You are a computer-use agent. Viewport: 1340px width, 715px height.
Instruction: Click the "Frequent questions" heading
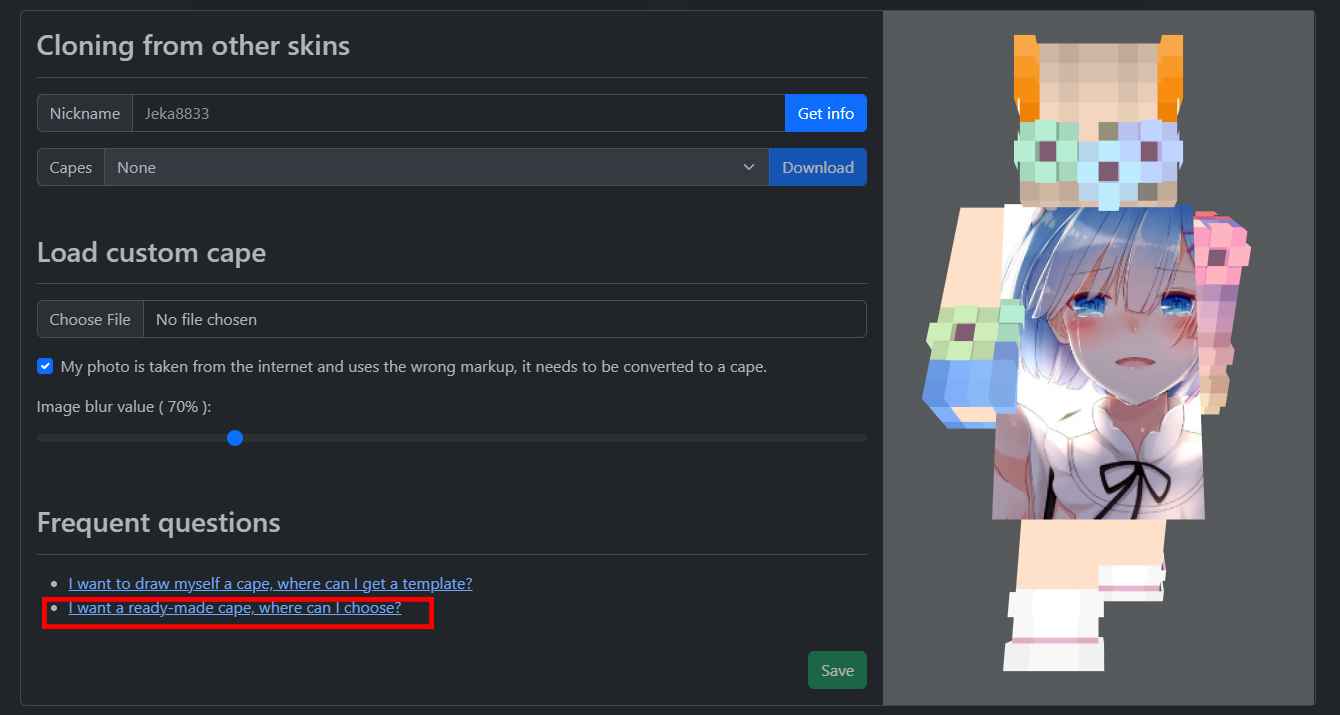point(158,522)
